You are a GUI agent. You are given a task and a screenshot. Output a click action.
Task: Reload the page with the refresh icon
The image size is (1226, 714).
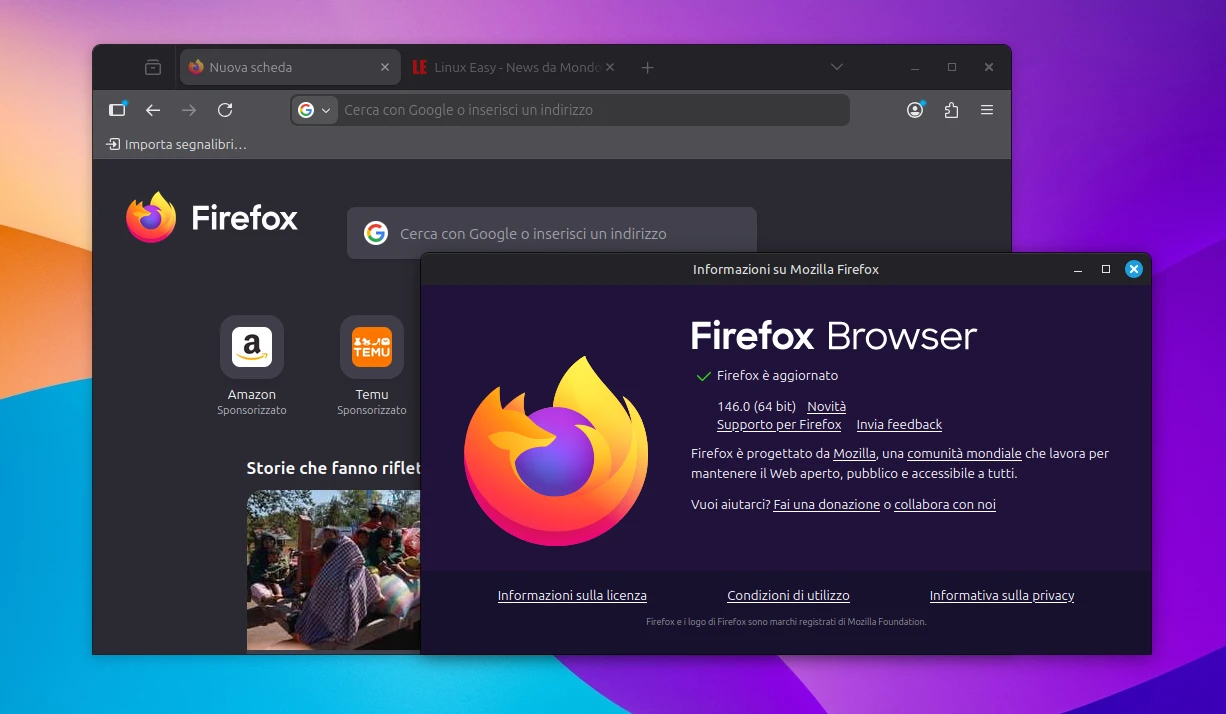tap(225, 110)
